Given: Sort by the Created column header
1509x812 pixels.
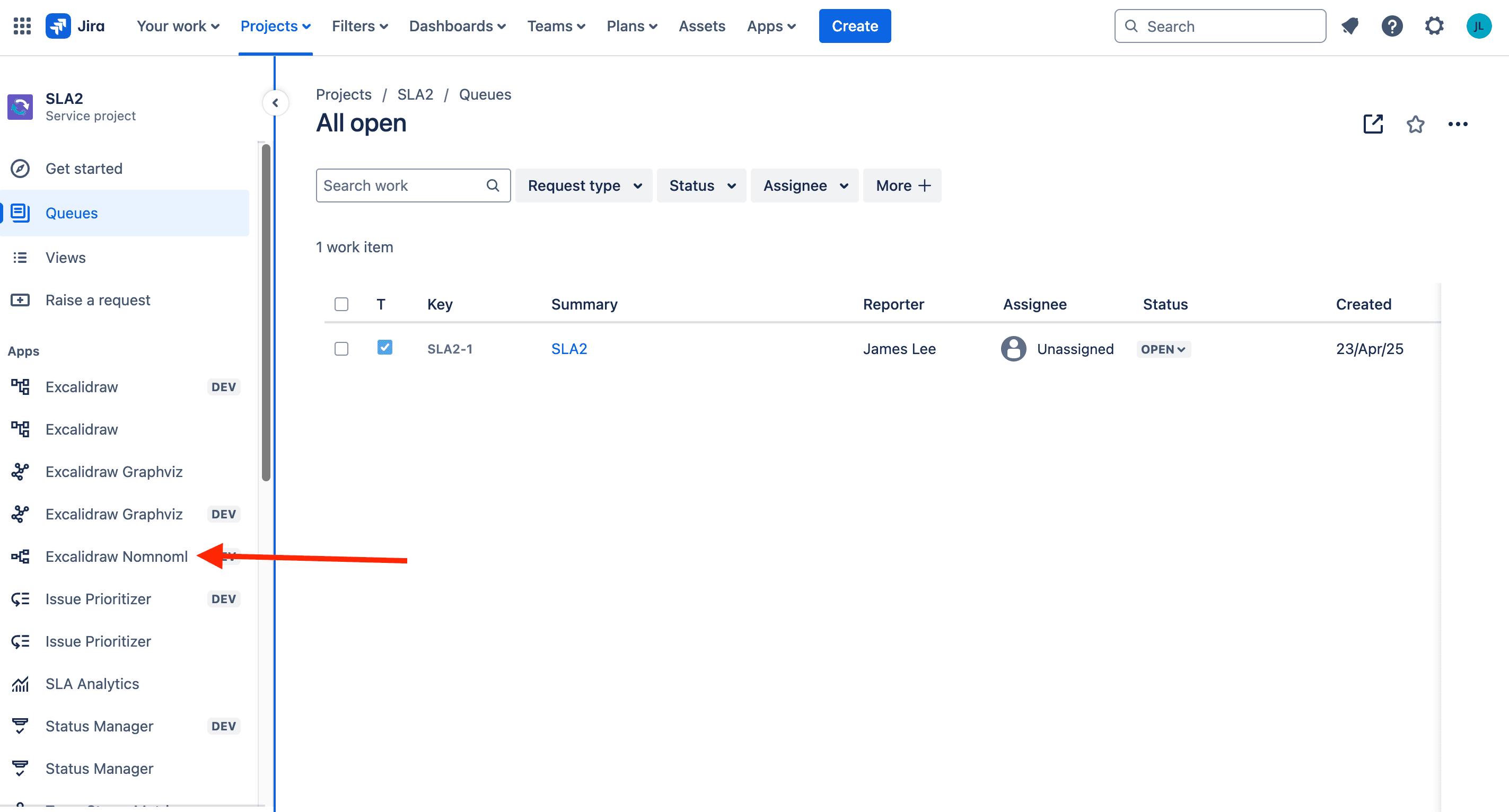Looking at the screenshot, I should (1363, 304).
